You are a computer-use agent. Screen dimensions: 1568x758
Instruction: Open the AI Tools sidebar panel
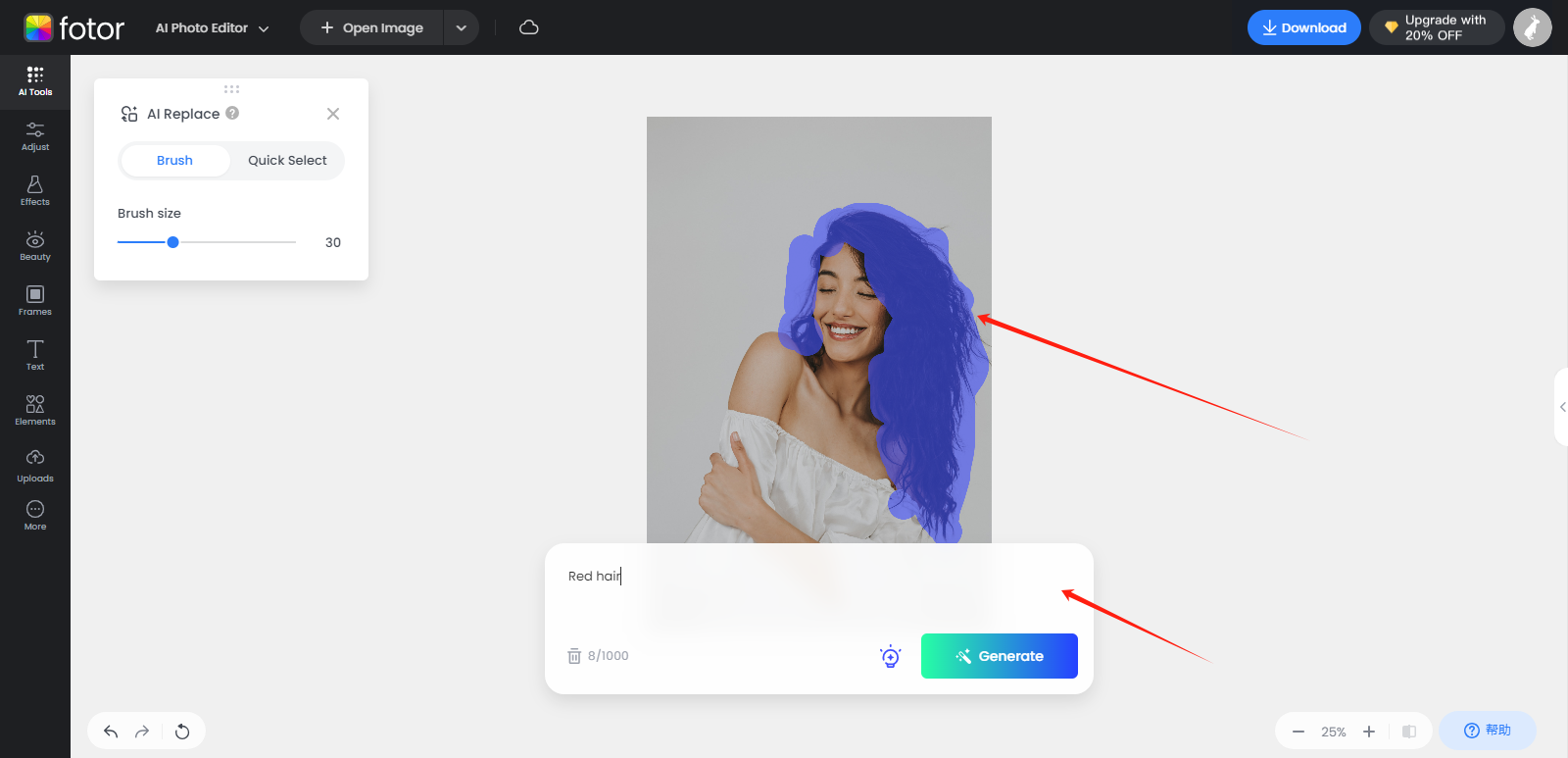[x=35, y=81]
